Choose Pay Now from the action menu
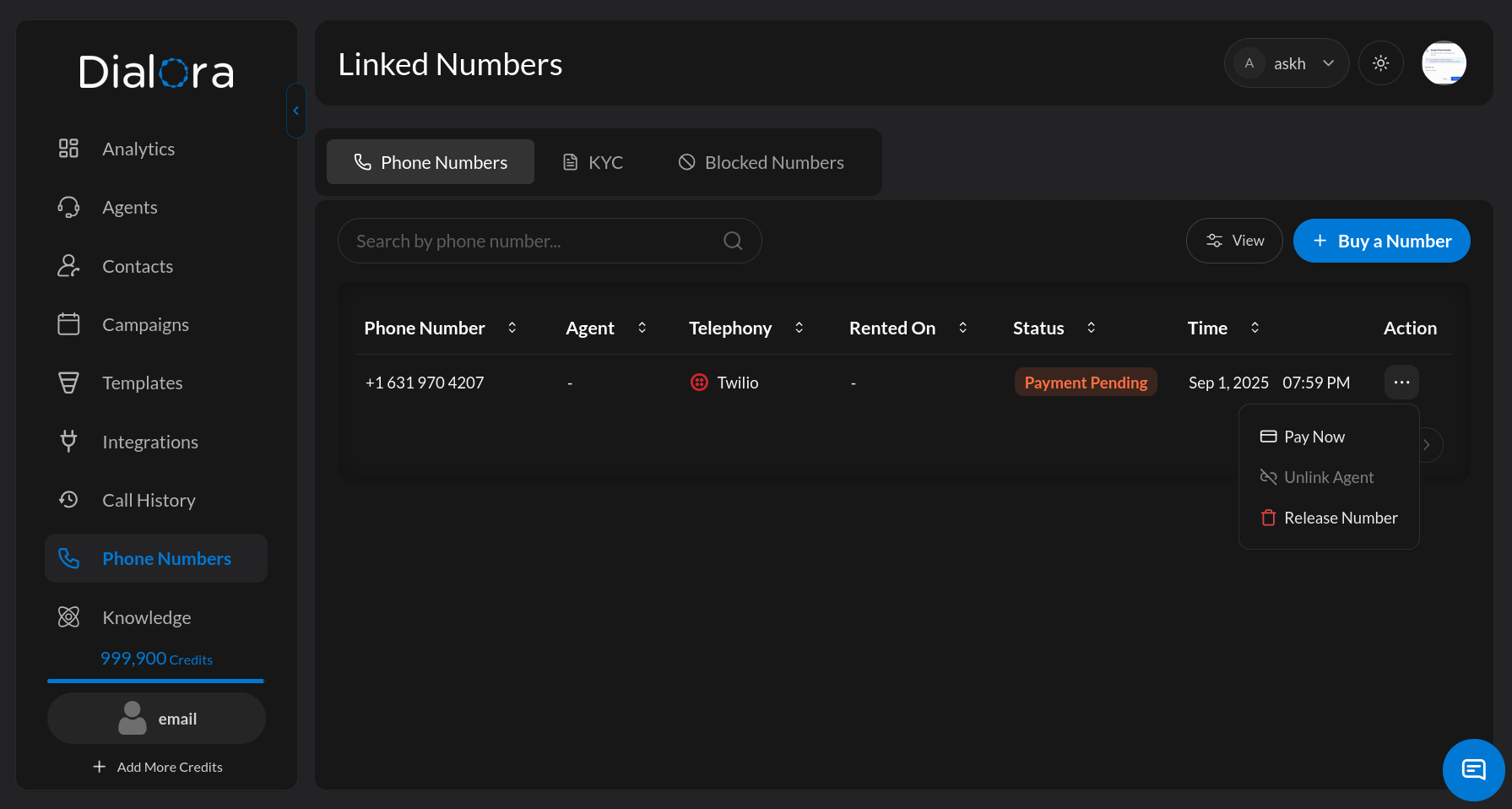Screen dimensions: 1512x809 [x=1314, y=437]
